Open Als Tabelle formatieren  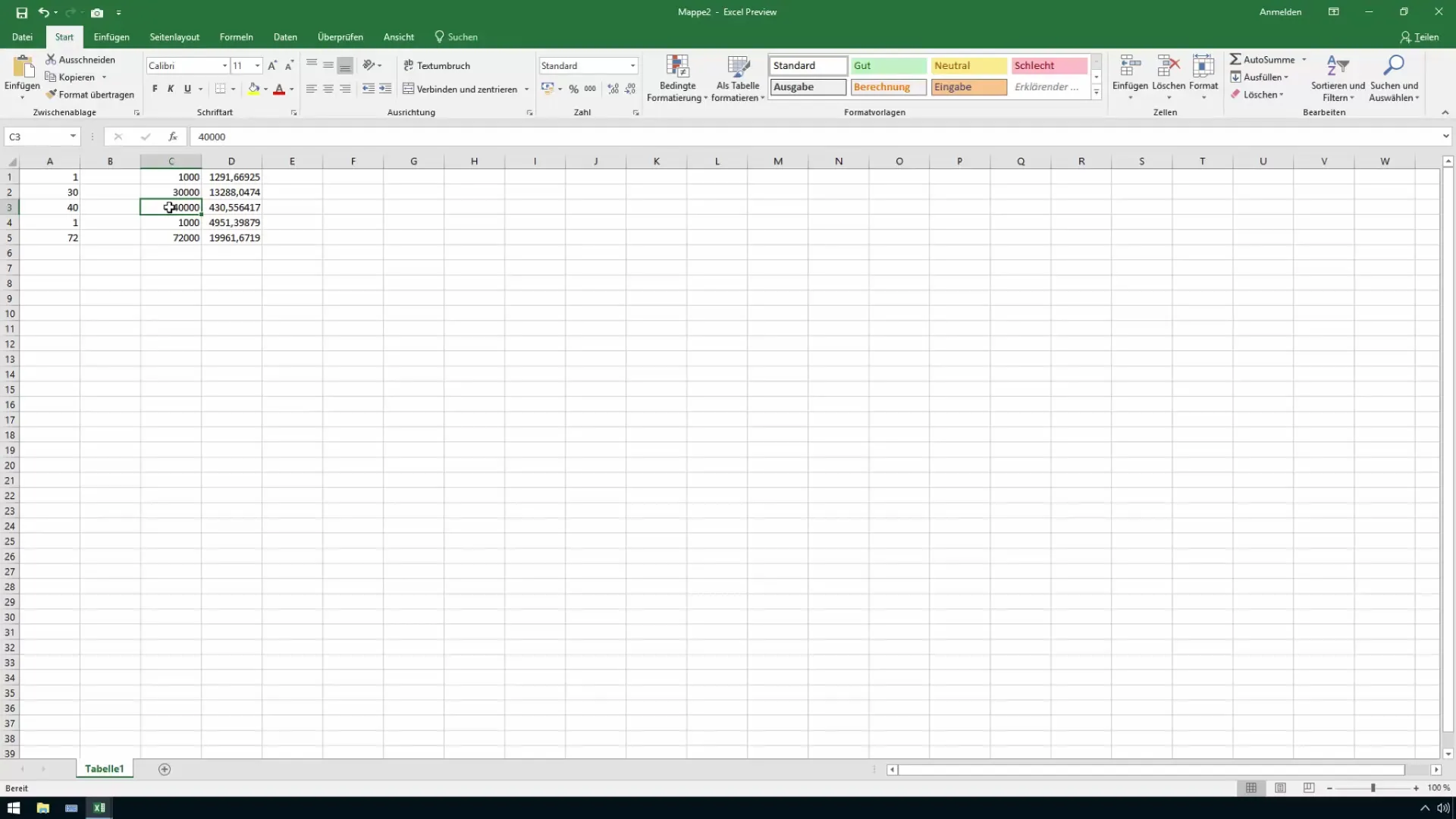point(738,79)
